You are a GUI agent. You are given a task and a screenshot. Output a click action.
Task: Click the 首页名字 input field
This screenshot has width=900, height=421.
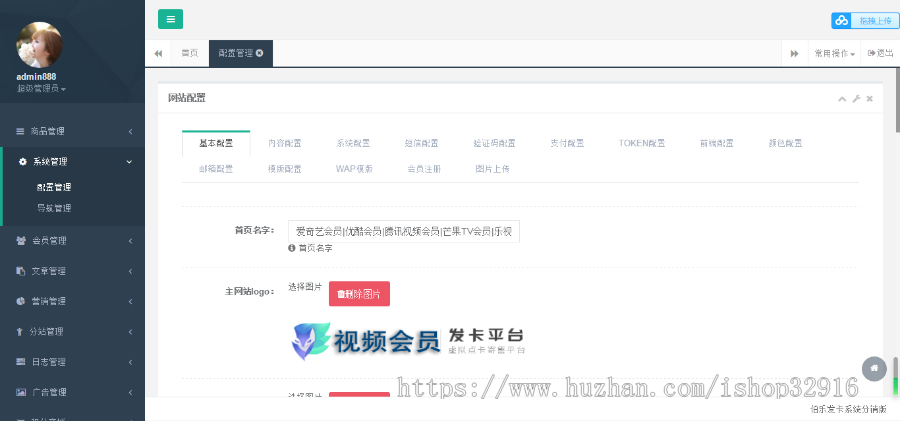pos(404,231)
